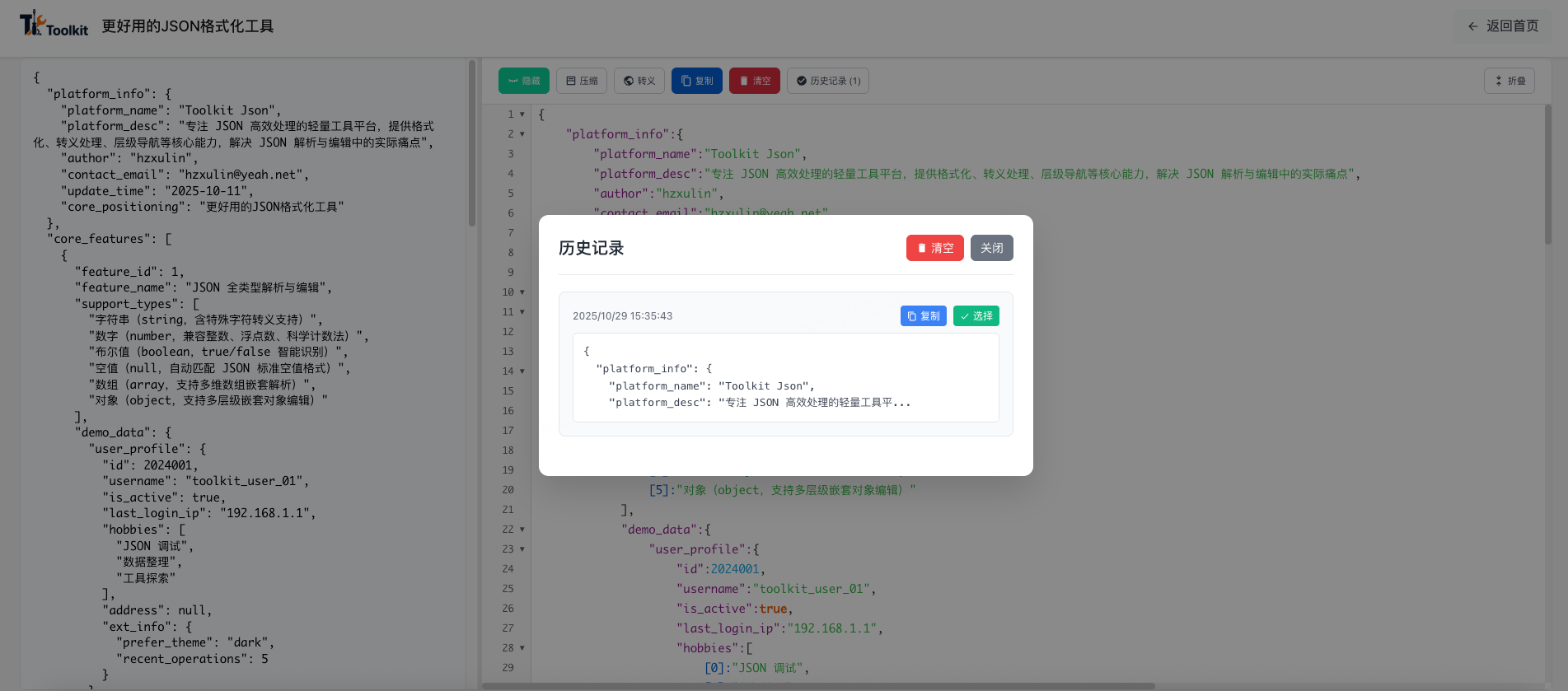Click "is_active":true on line 26
Viewport: 1568px width, 691px height.
[734, 609]
